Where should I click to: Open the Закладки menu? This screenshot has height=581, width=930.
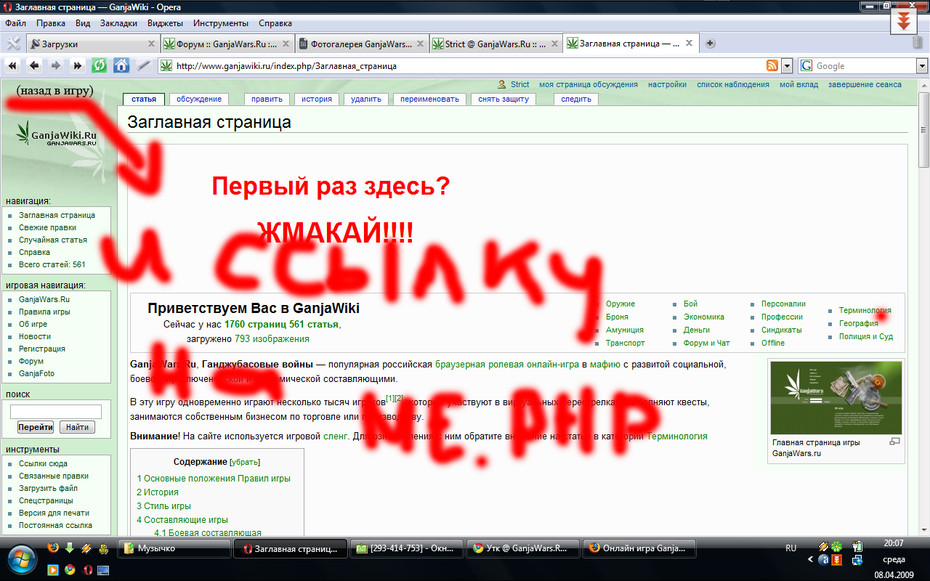pos(119,23)
